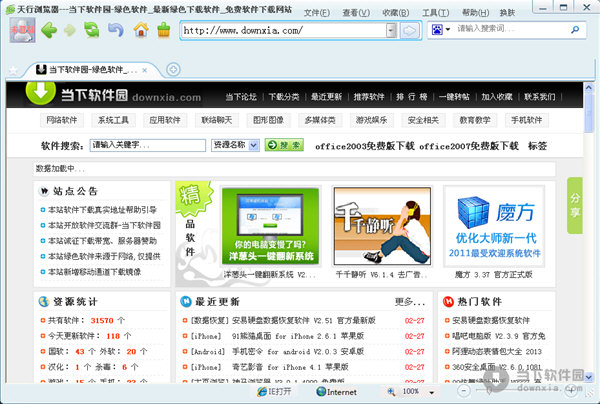This screenshot has height=404, width=600.
Task: Click the green back arrow button
Action: point(49,30)
